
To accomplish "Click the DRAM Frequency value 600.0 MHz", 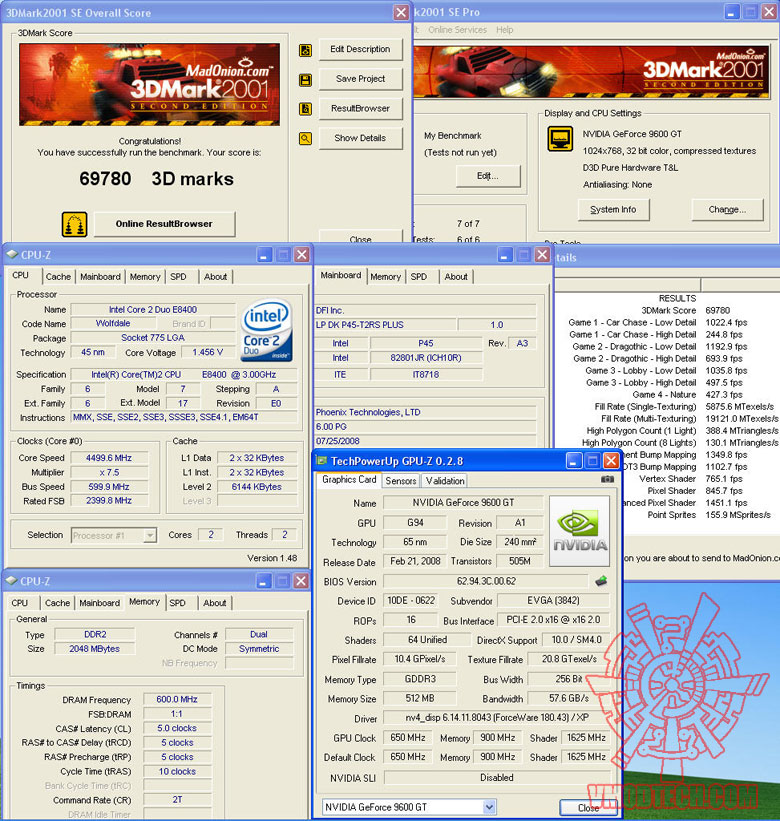I will [x=177, y=700].
